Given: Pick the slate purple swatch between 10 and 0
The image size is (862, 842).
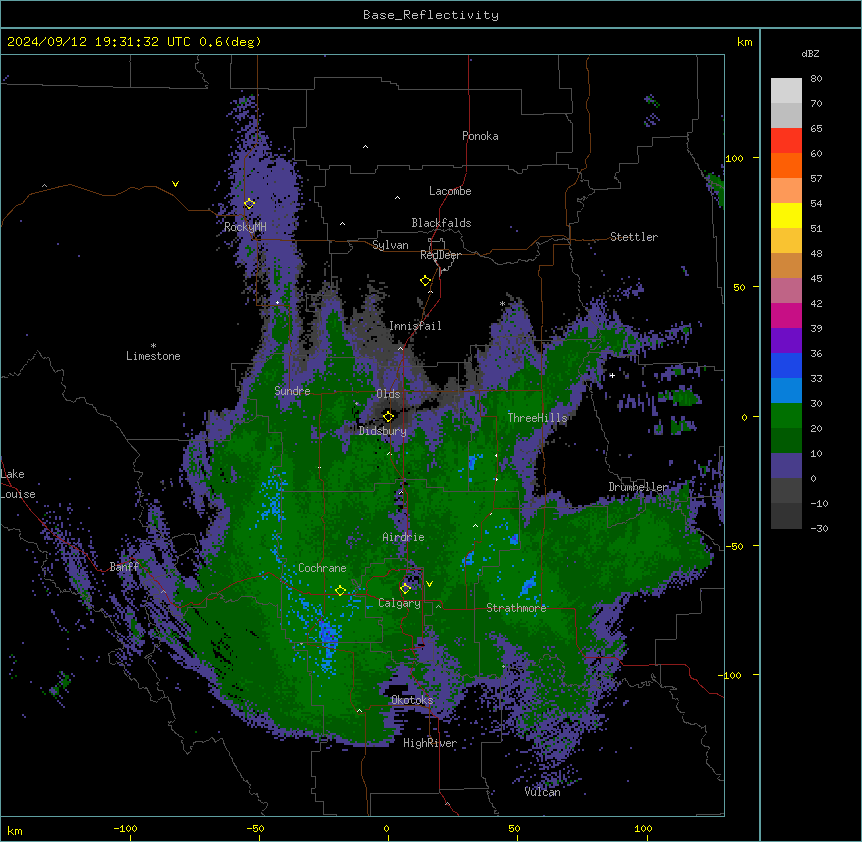Looking at the screenshot, I should coord(786,466).
